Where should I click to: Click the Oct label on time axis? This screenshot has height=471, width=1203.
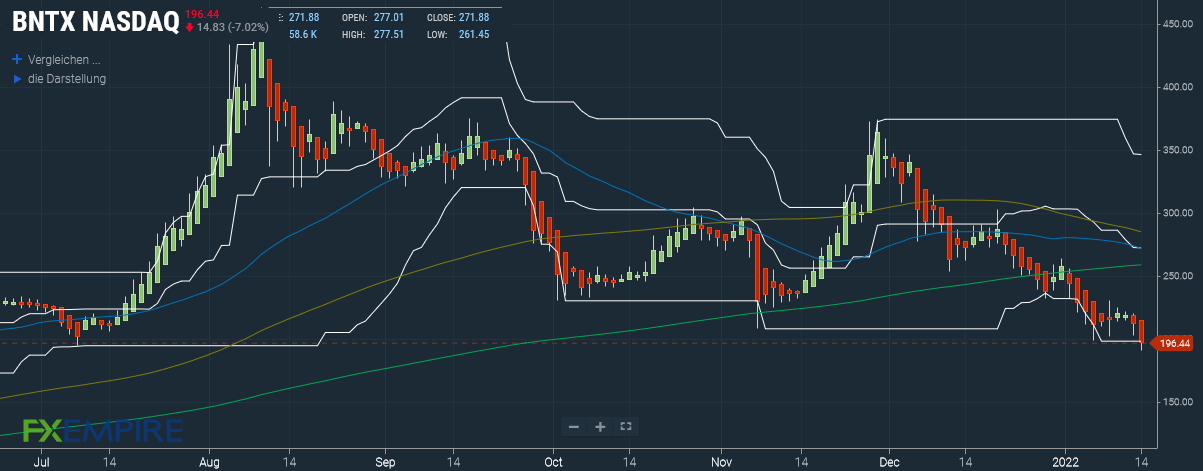pyautogui.click(x=552, y=463)
